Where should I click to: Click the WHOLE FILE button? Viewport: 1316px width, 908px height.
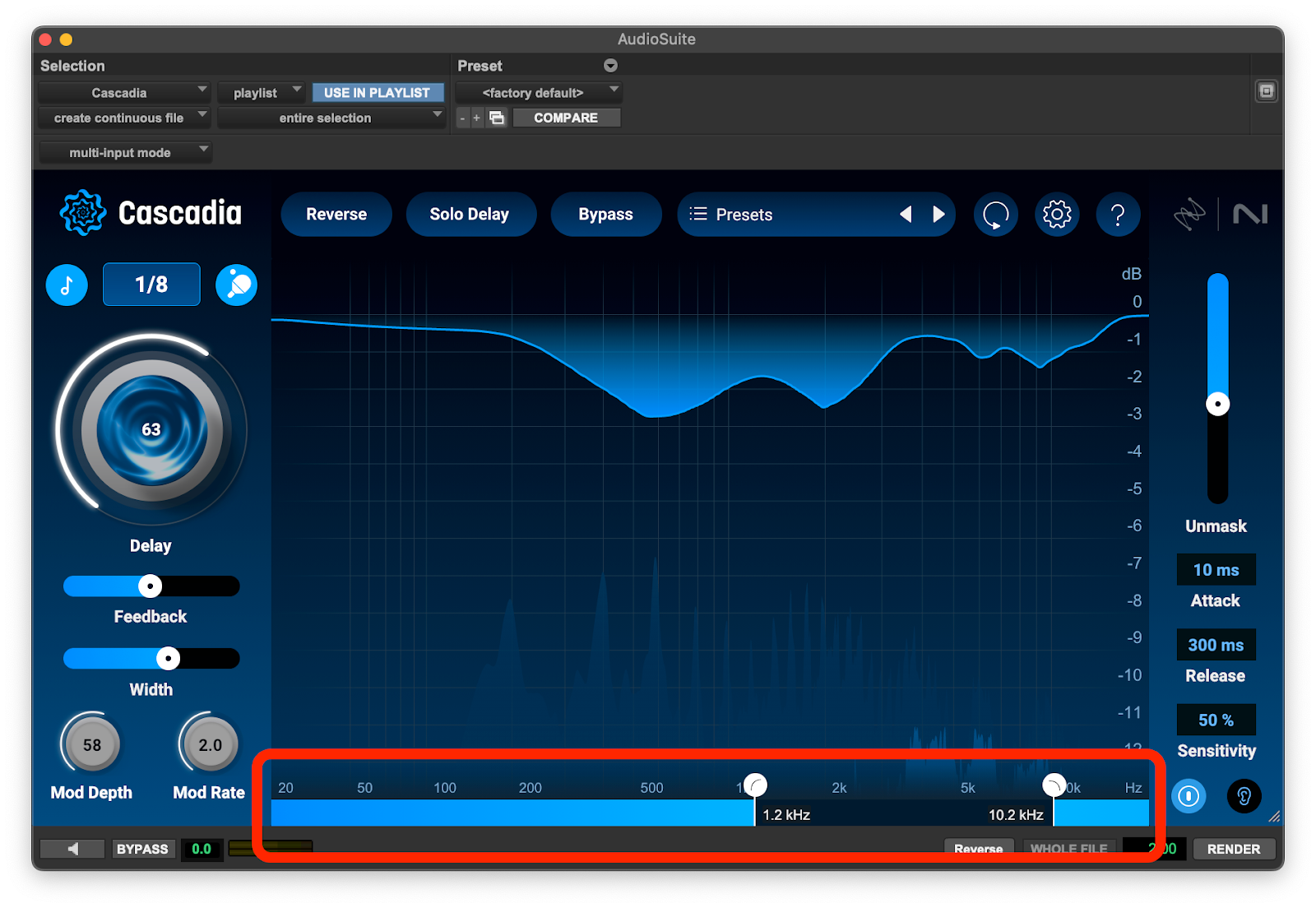1069,849
